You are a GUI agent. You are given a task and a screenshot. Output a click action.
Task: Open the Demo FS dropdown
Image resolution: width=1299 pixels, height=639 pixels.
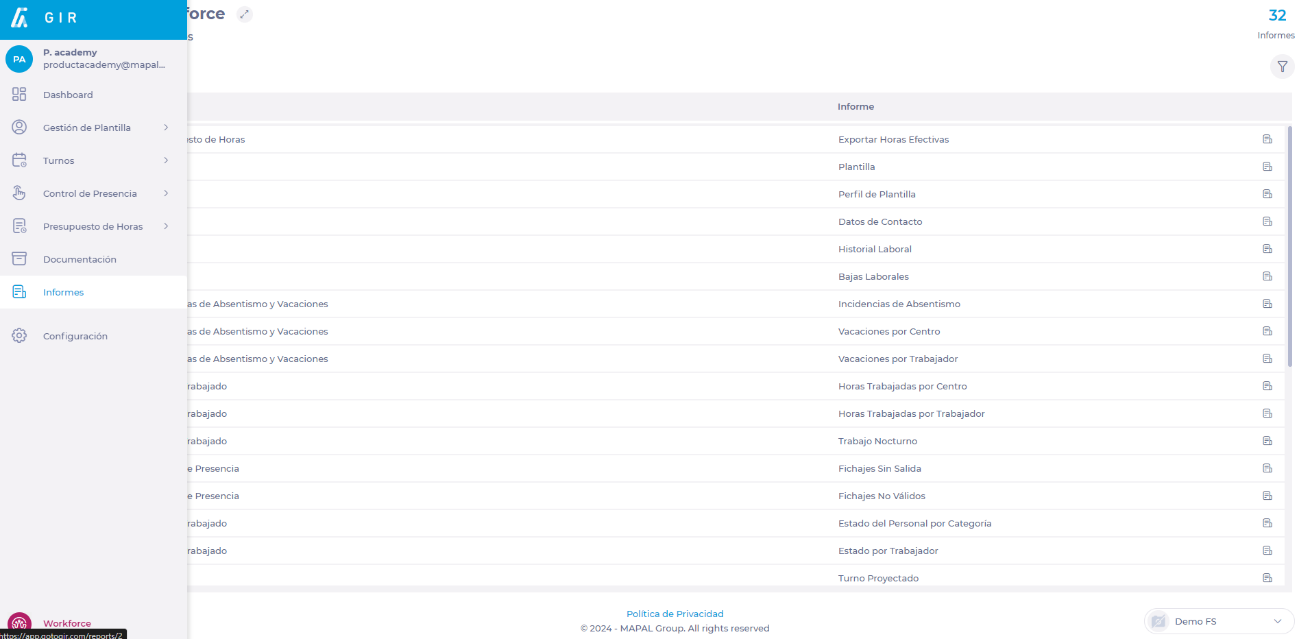click(x=1219, y=621)
